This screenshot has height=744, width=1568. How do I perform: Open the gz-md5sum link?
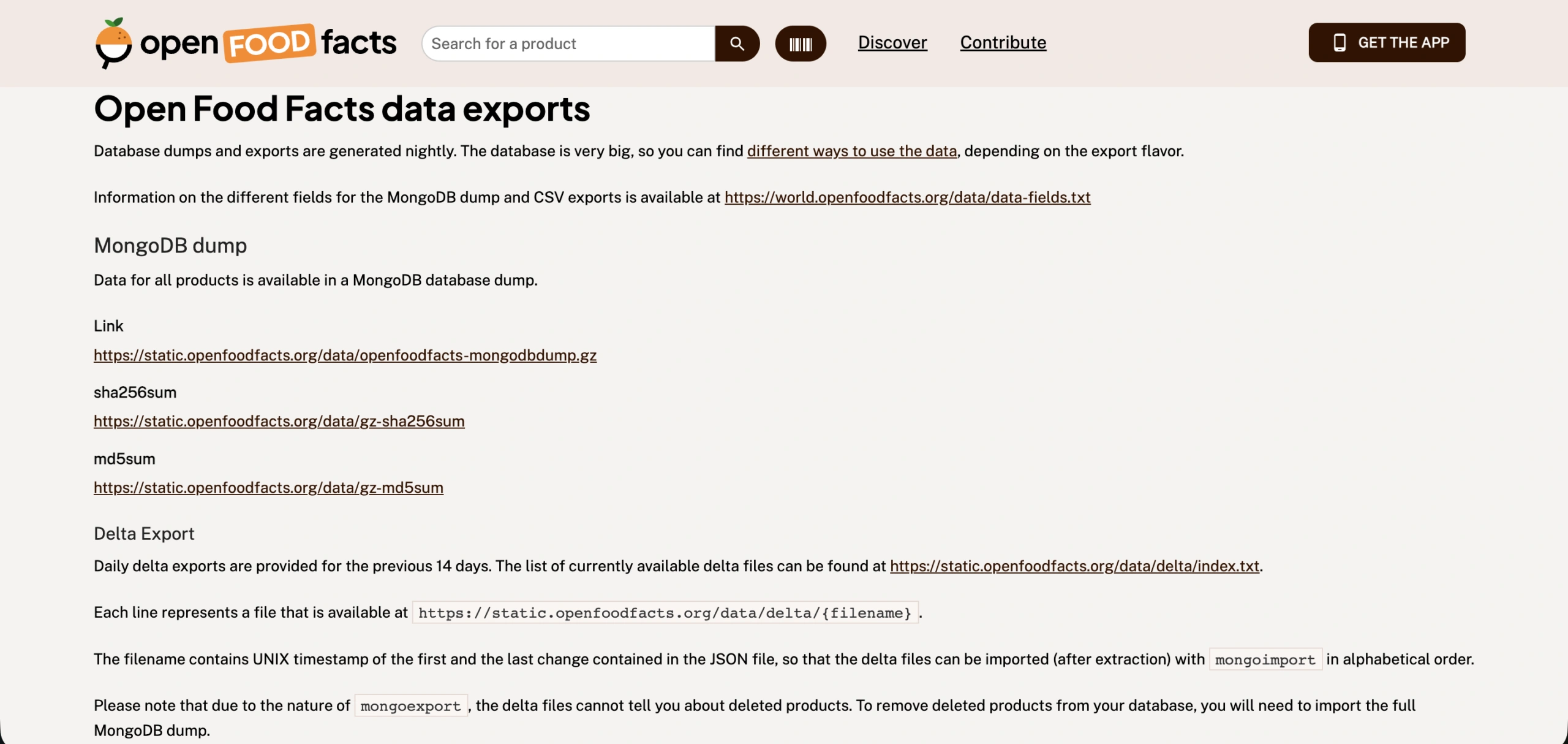pos(268,487)
